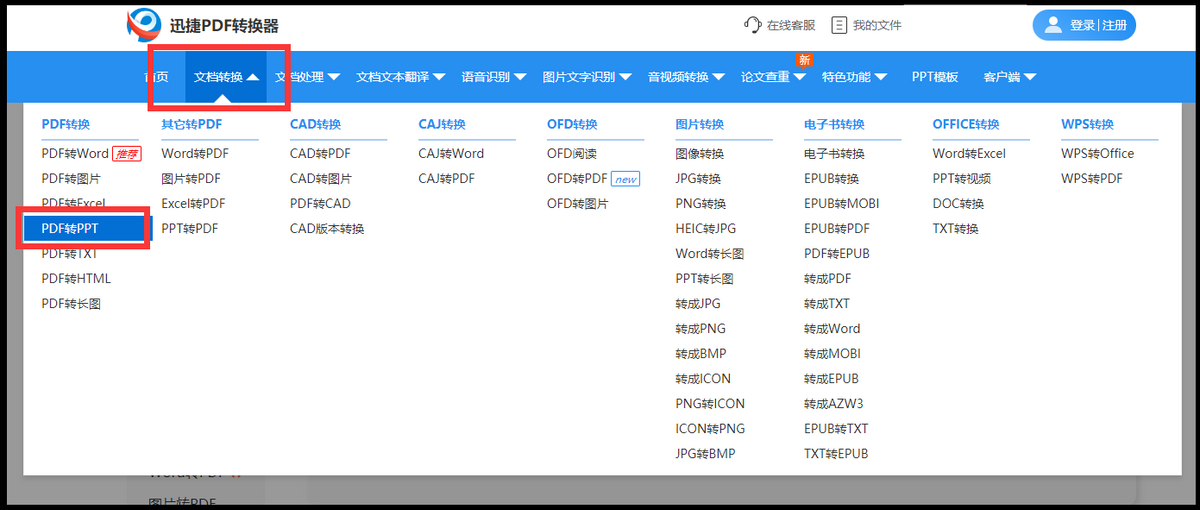Open PDF转CAD converter
Screen dimensions: 1200x510
[x=320, y=204]
